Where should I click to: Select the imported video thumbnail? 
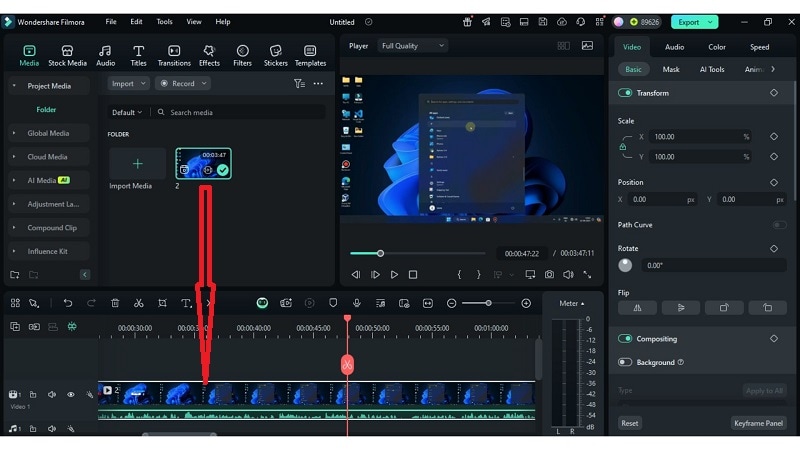204,164
